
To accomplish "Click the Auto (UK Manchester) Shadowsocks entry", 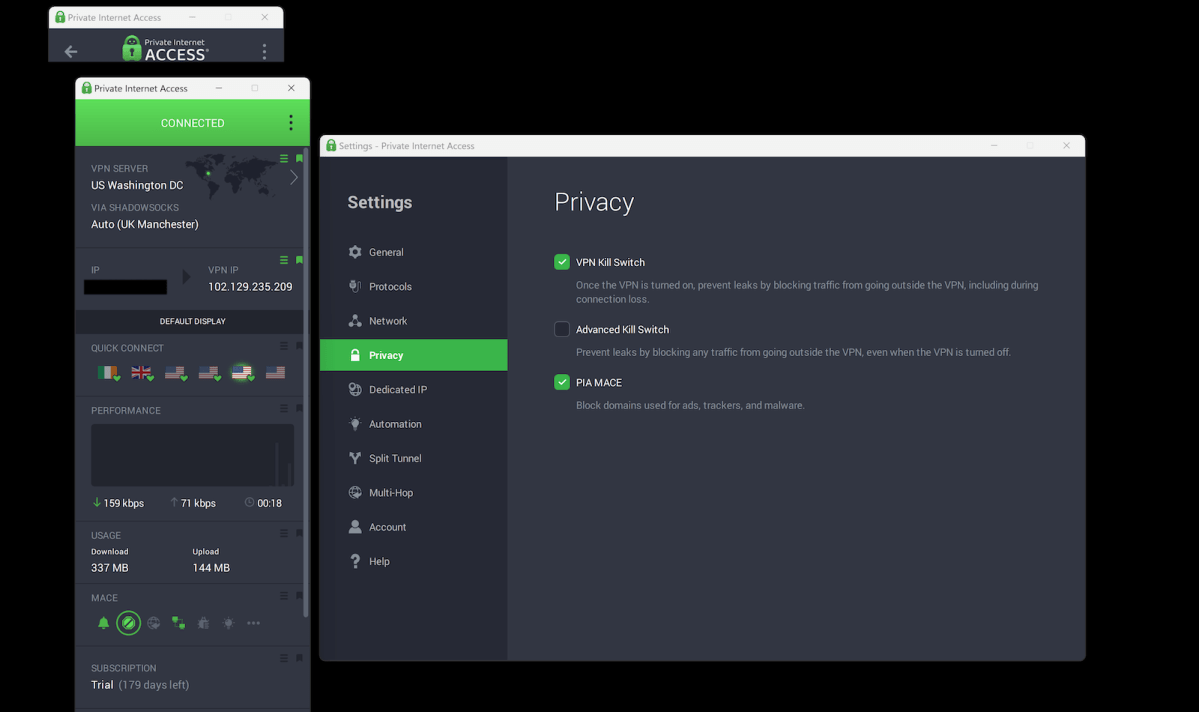I will click(x=145, y=224).
